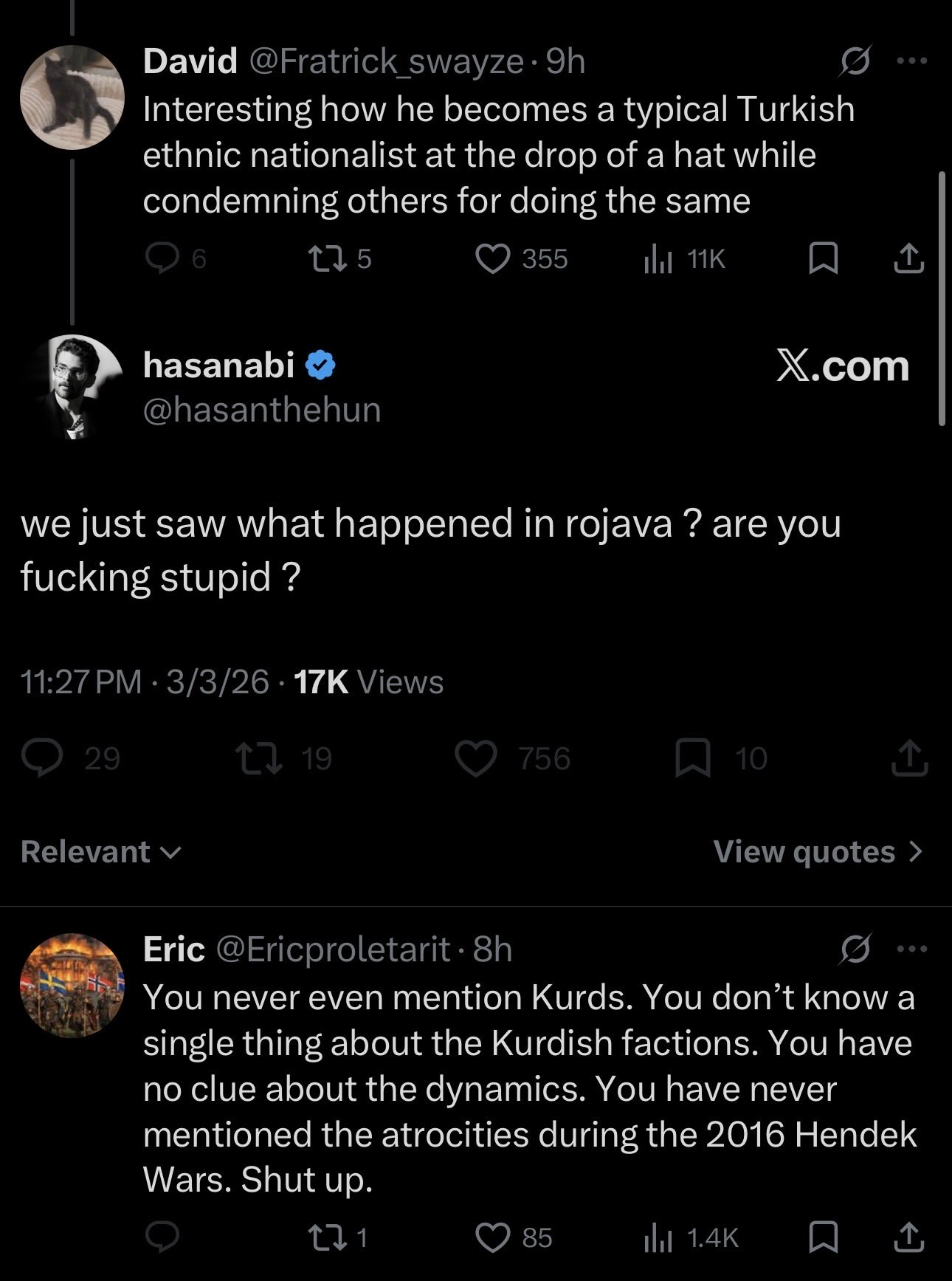This screenshot has width=952, height=1281.
Task: Open @hasanthehun profile handle
Action: coord(262,410)
